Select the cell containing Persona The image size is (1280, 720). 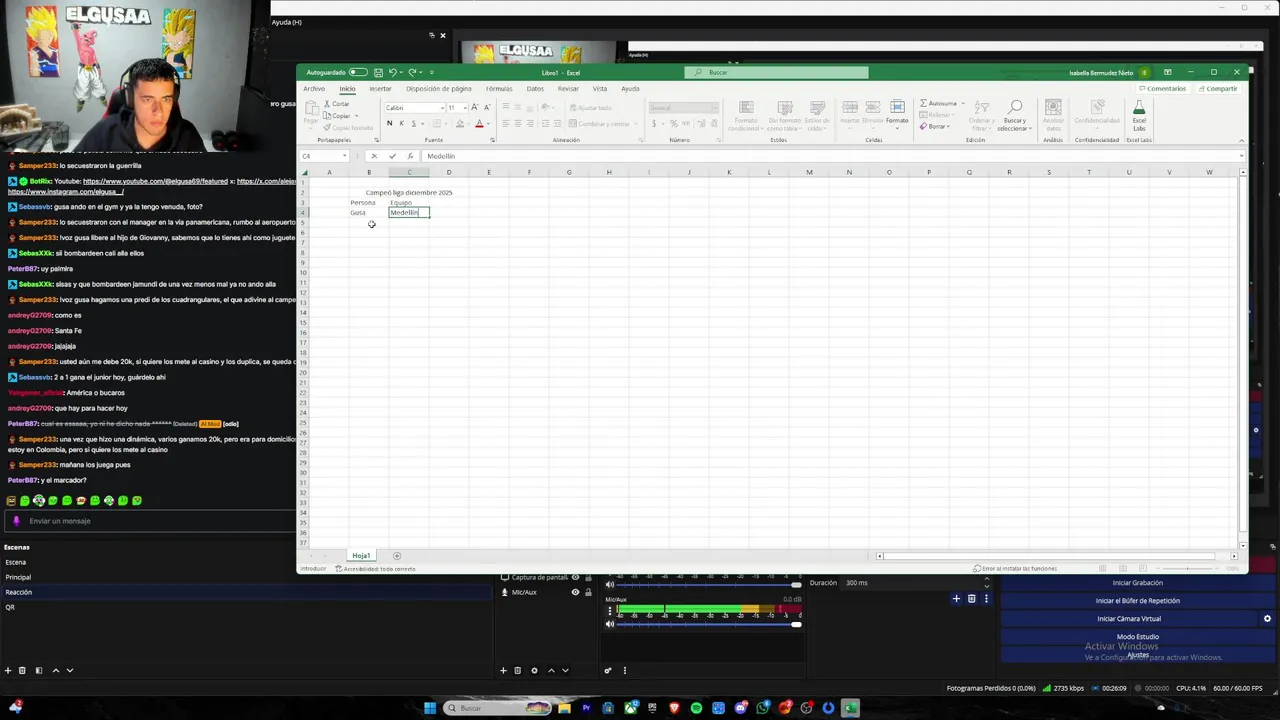(368, 203)
